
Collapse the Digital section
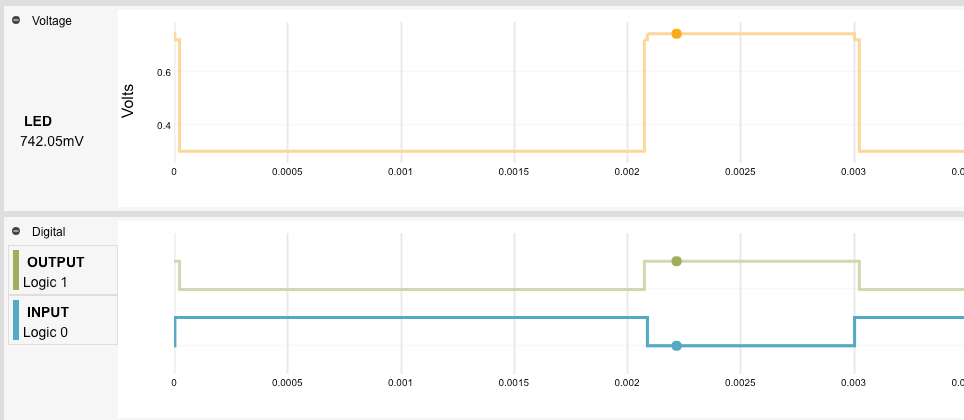tap(15, 231)
